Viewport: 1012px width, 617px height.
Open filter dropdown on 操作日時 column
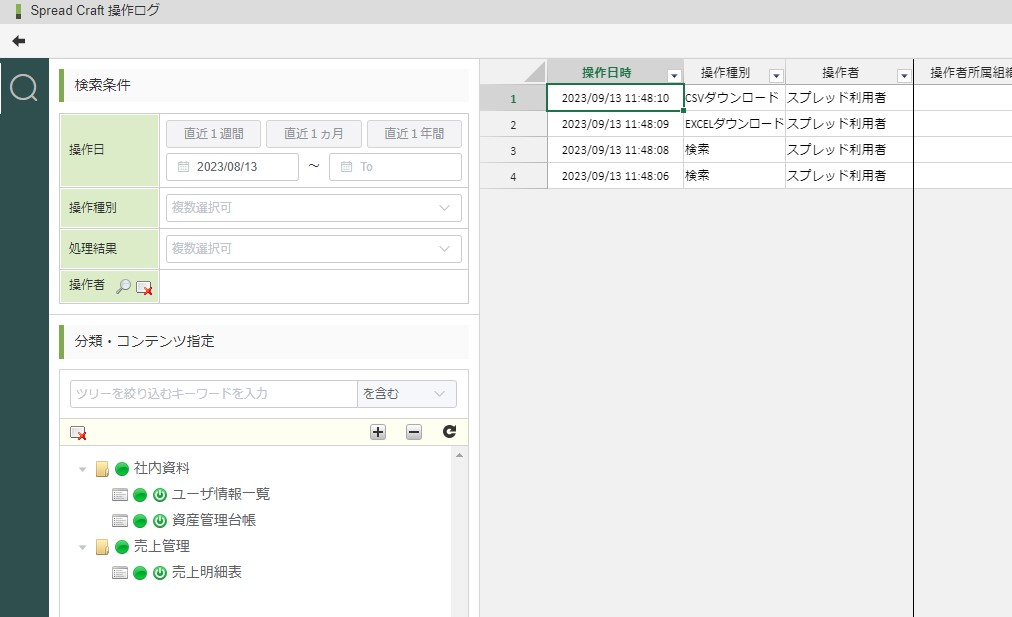tap(674, 75)
